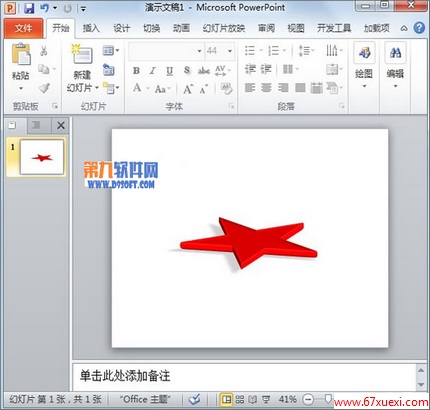This screenshot has height=410, width=430.
Task: Select slide 1 thumbnail in the panel
Action: click(x=42, y=157)
